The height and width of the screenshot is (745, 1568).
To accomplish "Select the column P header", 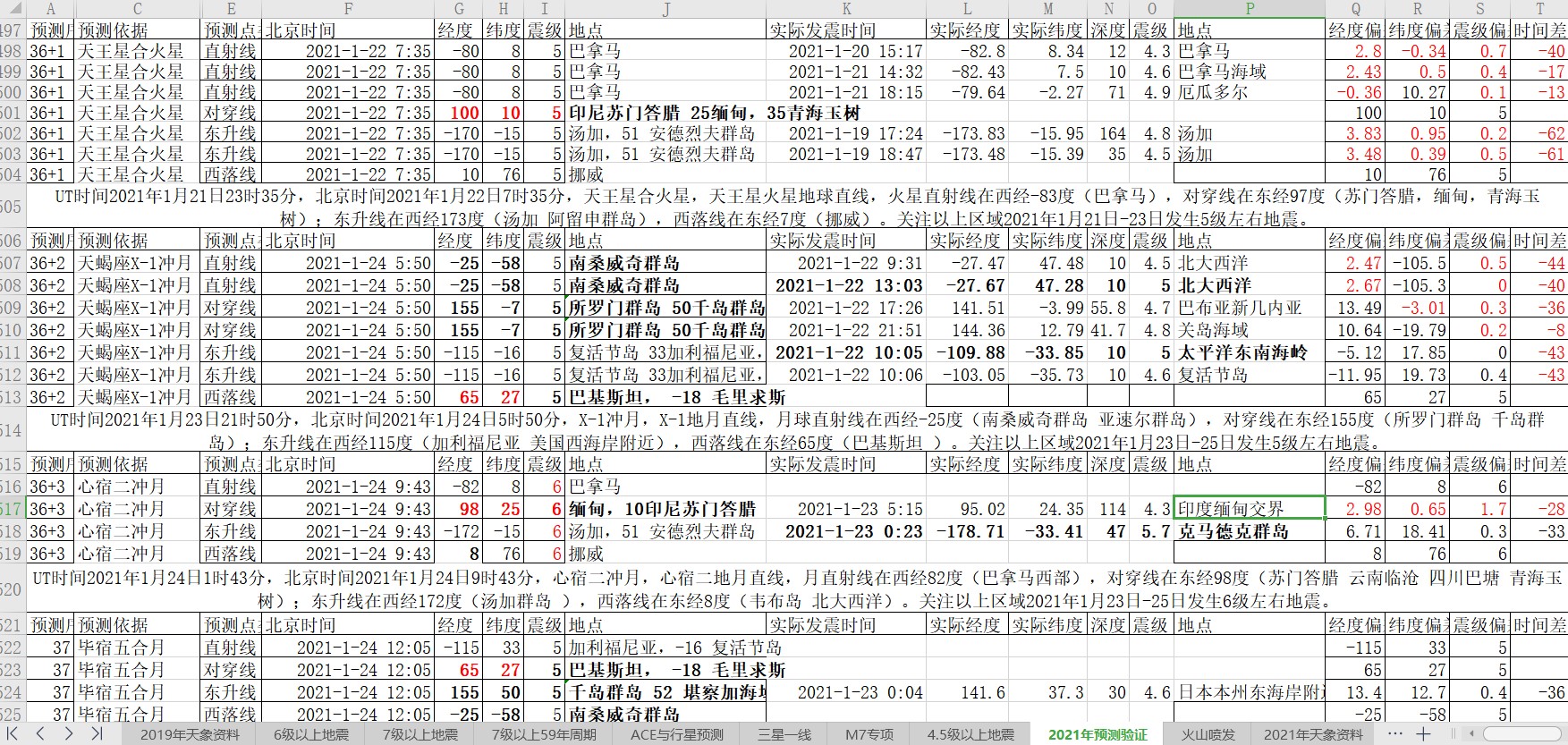I will [x=1249, y=9].
